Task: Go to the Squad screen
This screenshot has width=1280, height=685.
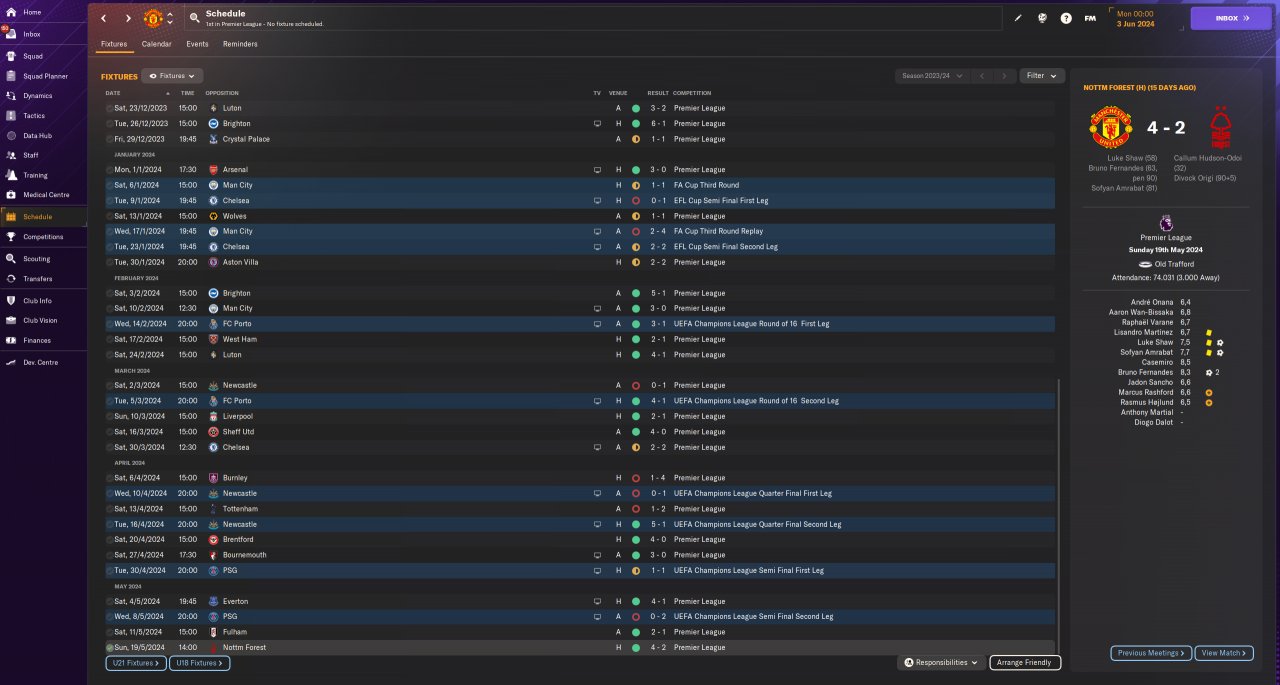Action: pos(43,56)
